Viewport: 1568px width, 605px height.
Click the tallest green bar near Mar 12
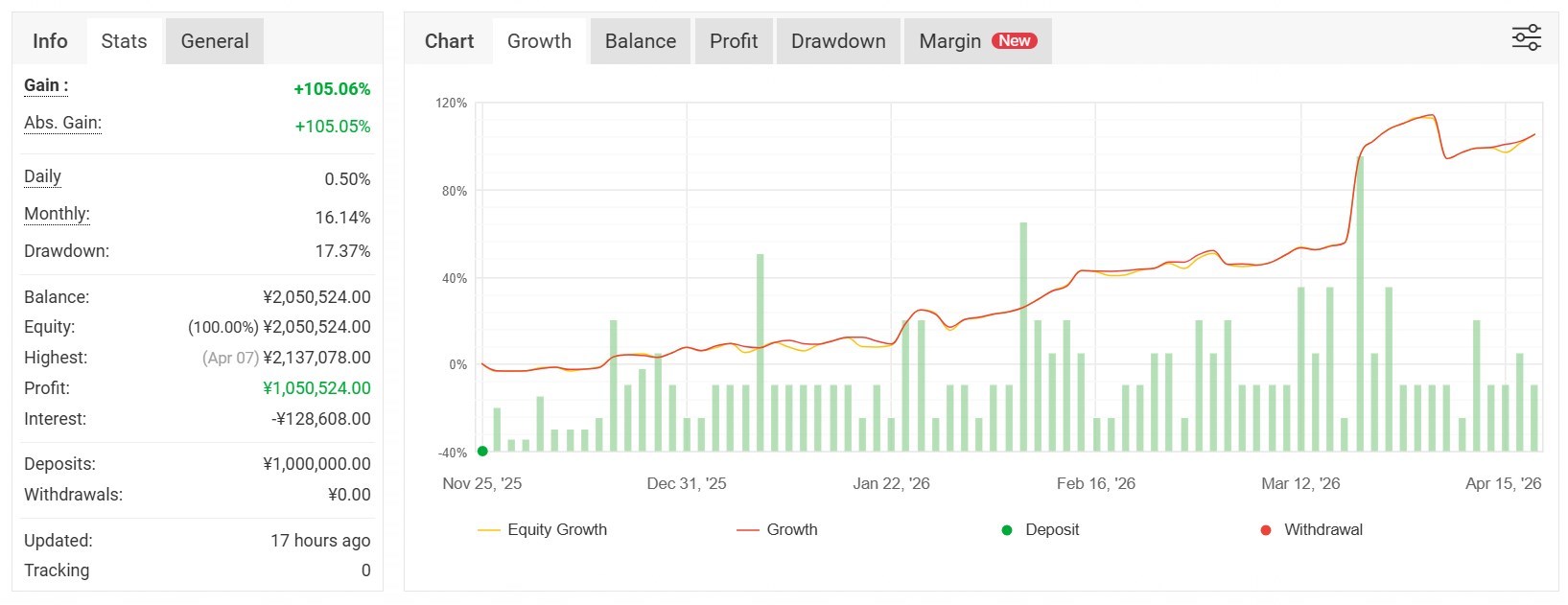click(x=1359, y=307)
